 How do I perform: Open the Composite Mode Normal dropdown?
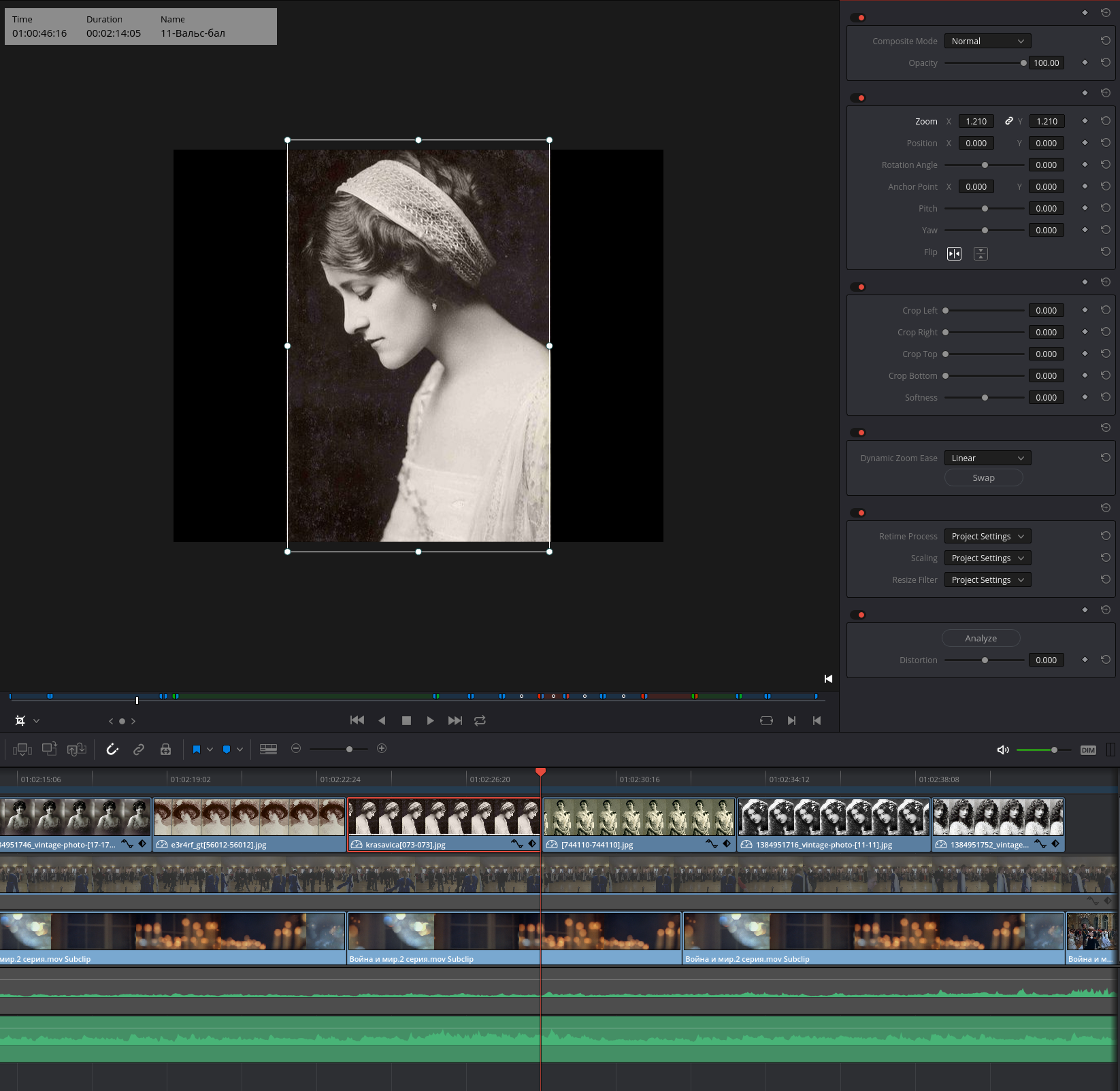(987, 41)
